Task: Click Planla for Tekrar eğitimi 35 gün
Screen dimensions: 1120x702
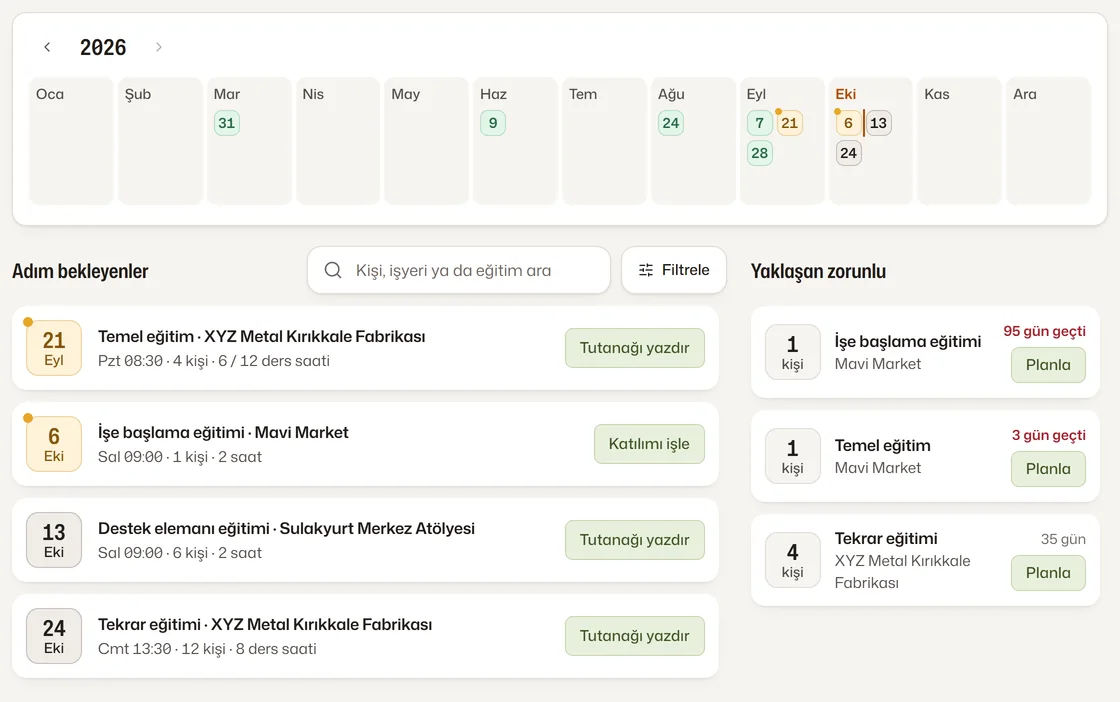Action: coord(1048,573)
